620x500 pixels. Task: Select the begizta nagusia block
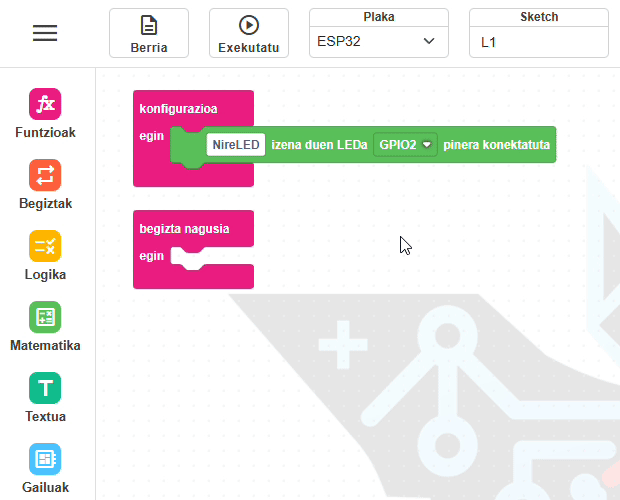pos(184,229)
